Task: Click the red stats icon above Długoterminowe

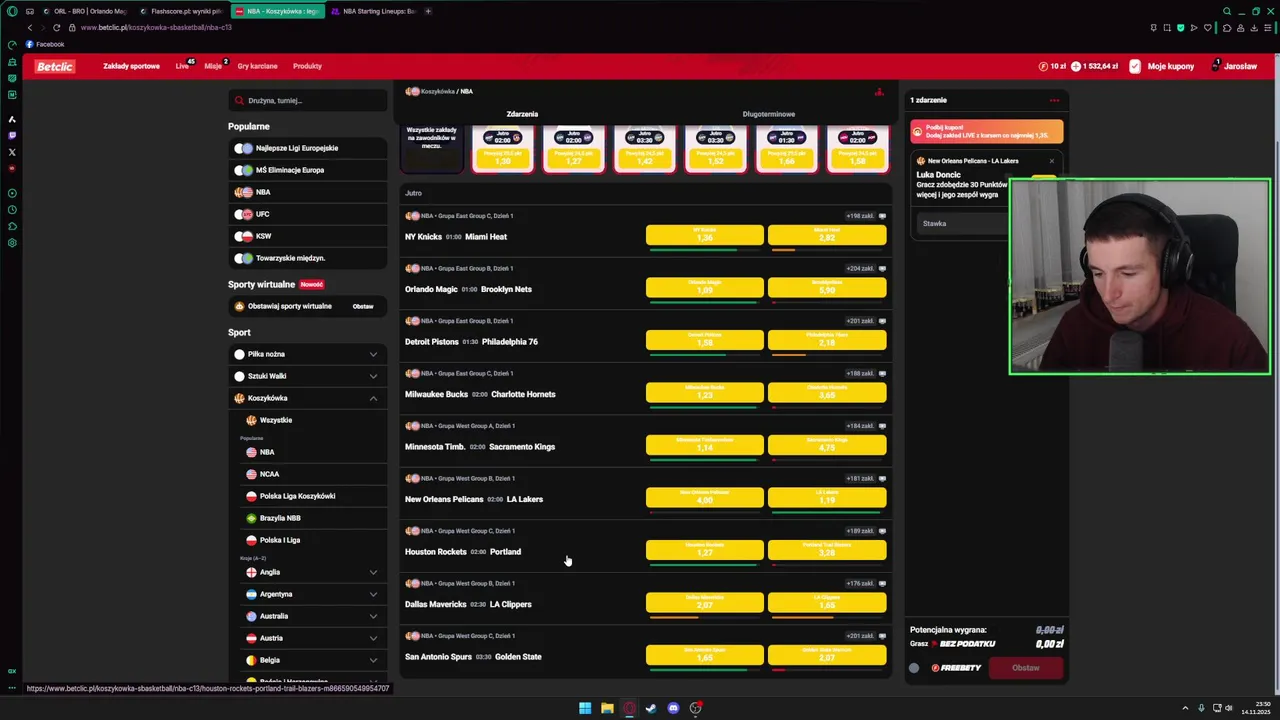Action: click(x=879, y=92)
